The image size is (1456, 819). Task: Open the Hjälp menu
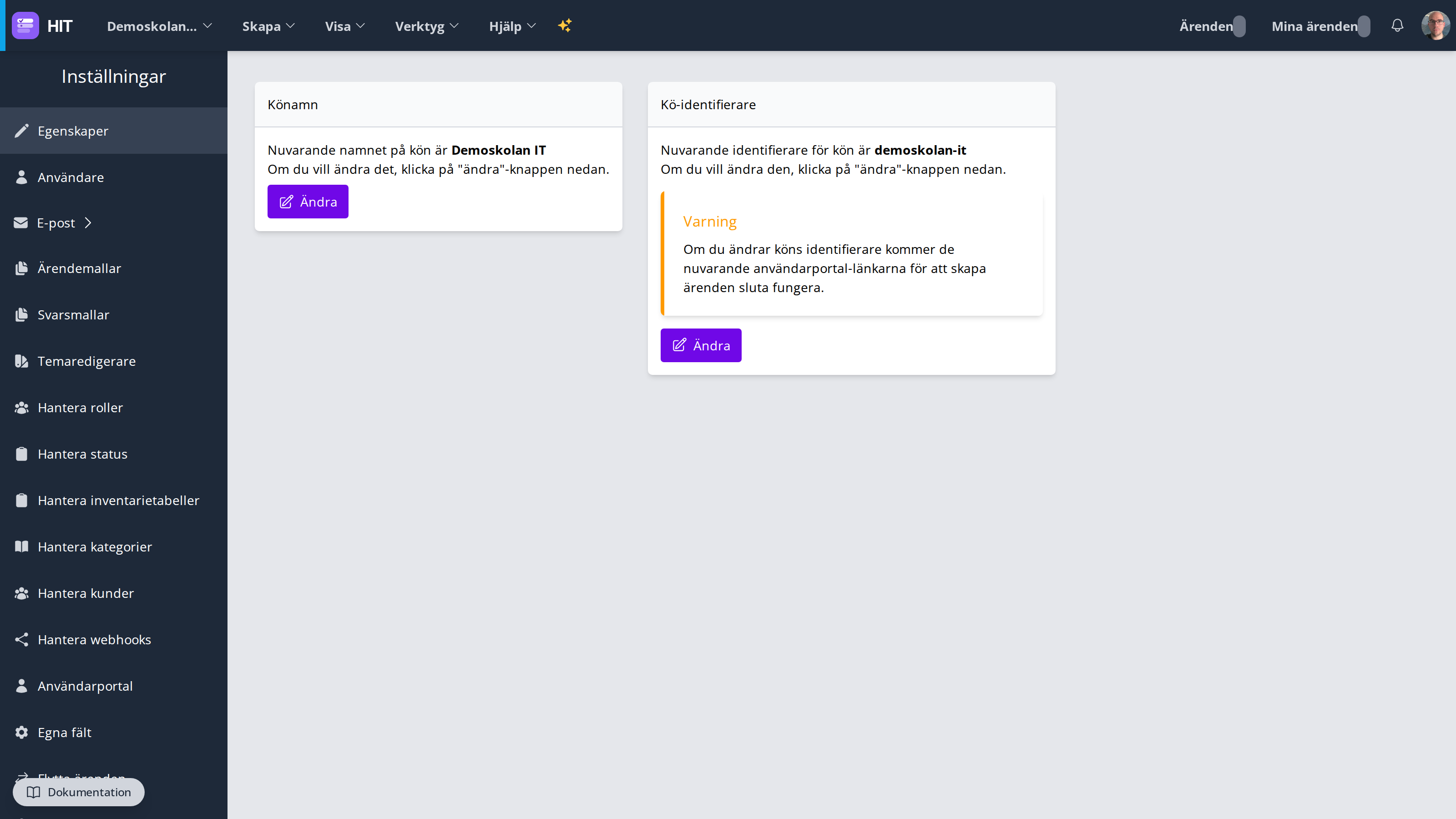pyautogui.click(x=512, y=26)
